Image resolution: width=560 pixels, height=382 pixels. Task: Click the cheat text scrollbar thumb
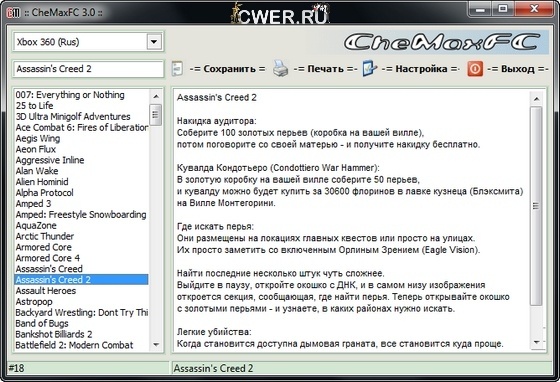pos(536,206)
